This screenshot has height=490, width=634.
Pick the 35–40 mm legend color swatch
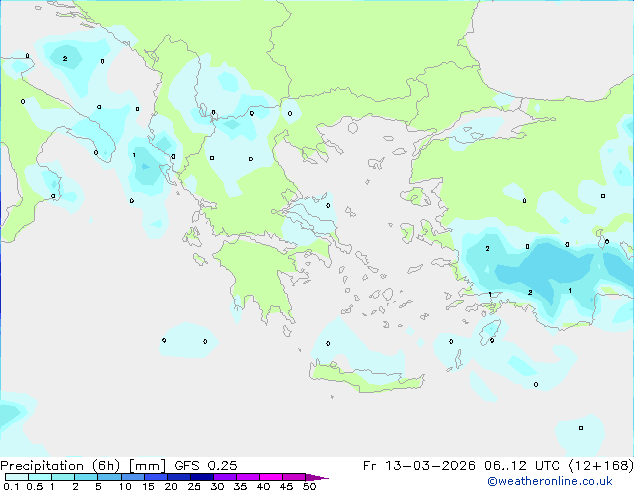tap(247, 477)
